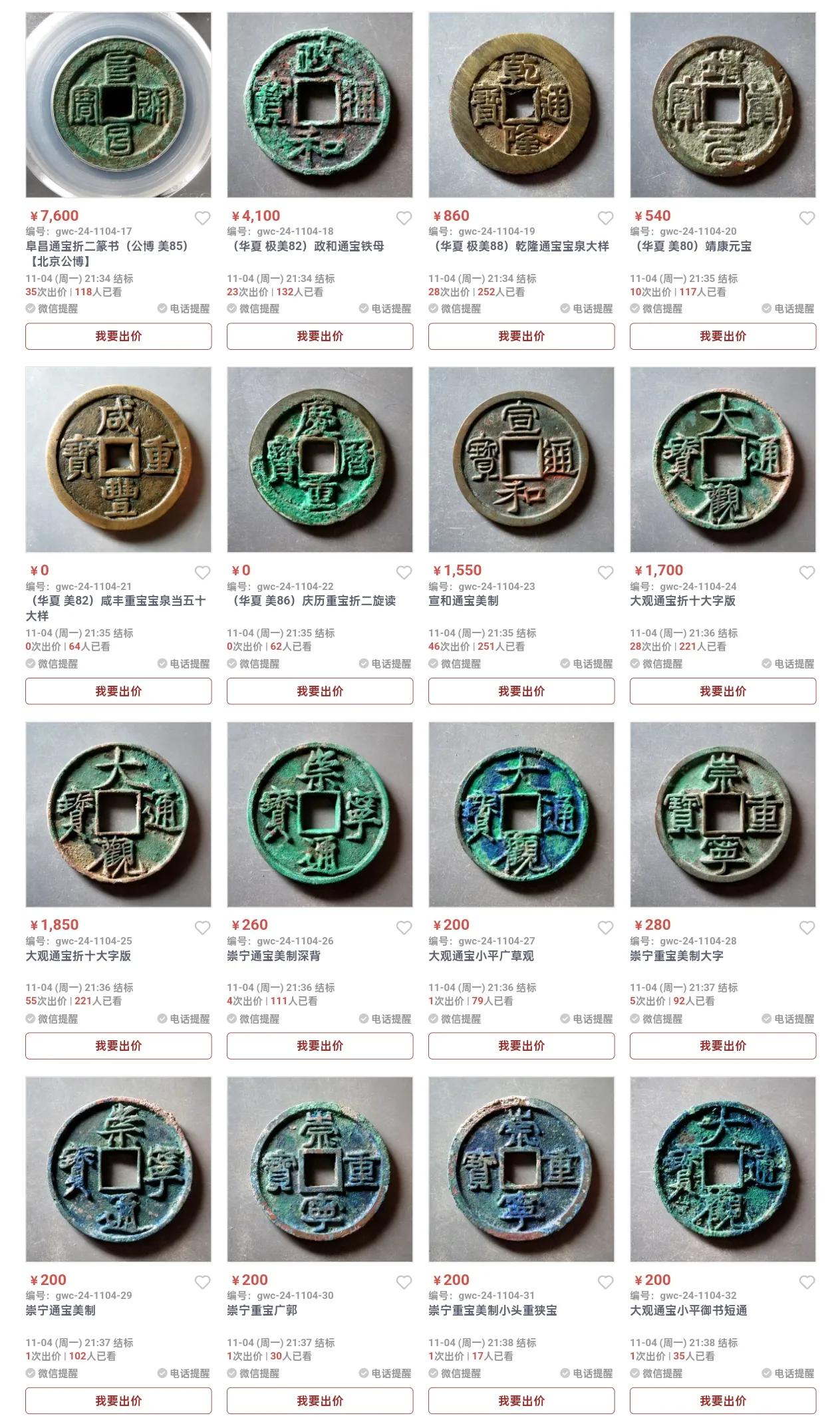840x1420 pixels.
Task: Open 庆历重宝折二旋读 listing title link
Action: click(x=311, y=601)
